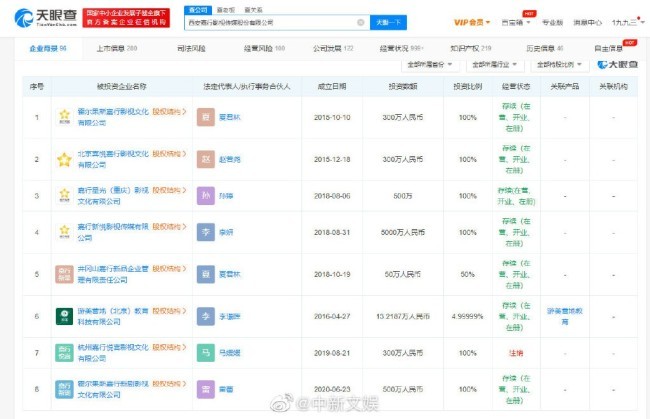Open the 消息中心 message center

tap(587, 22)
